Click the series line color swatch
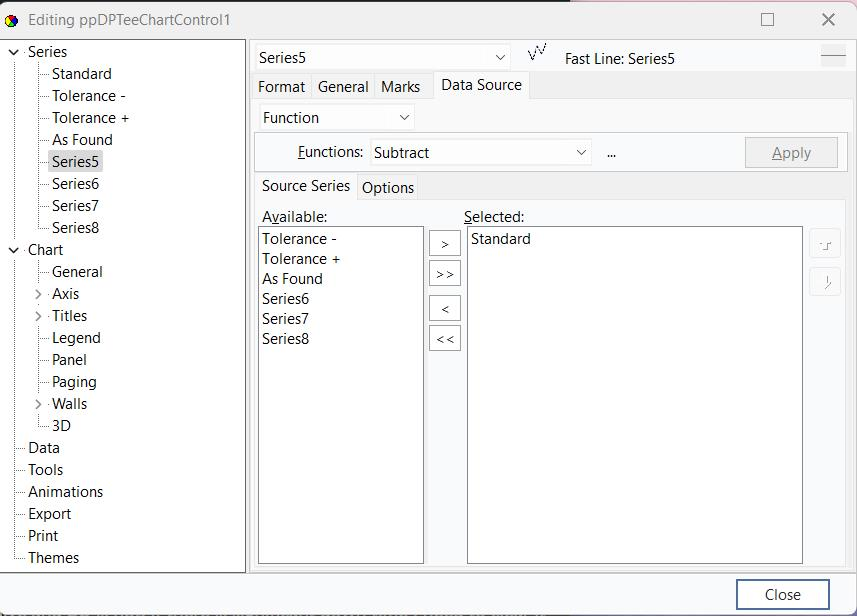857x616 pixels. click(833, 58)
